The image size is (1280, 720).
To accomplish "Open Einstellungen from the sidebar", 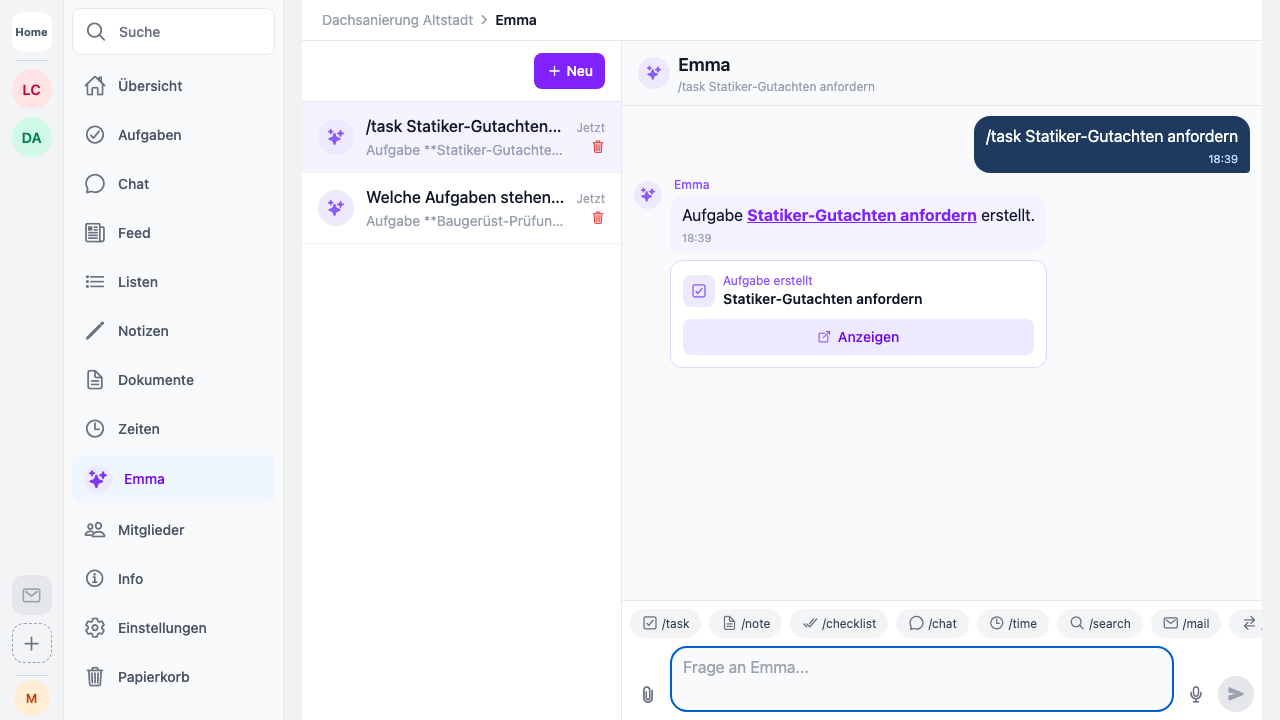I will [162, 628].
